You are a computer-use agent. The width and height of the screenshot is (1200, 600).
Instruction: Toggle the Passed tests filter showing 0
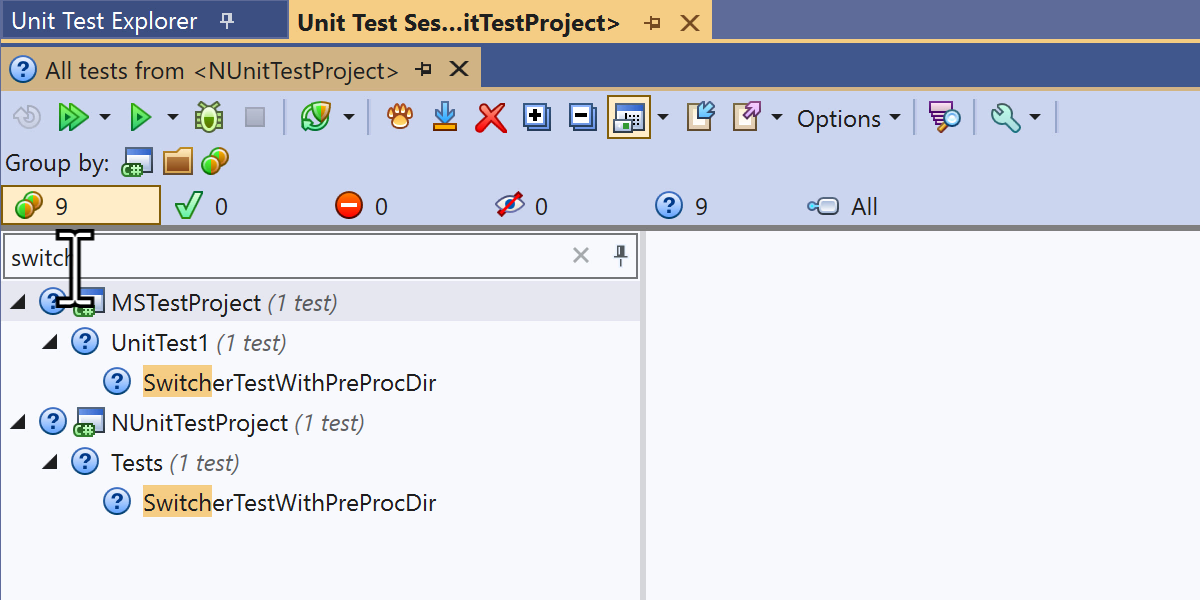tap(201, 206)
